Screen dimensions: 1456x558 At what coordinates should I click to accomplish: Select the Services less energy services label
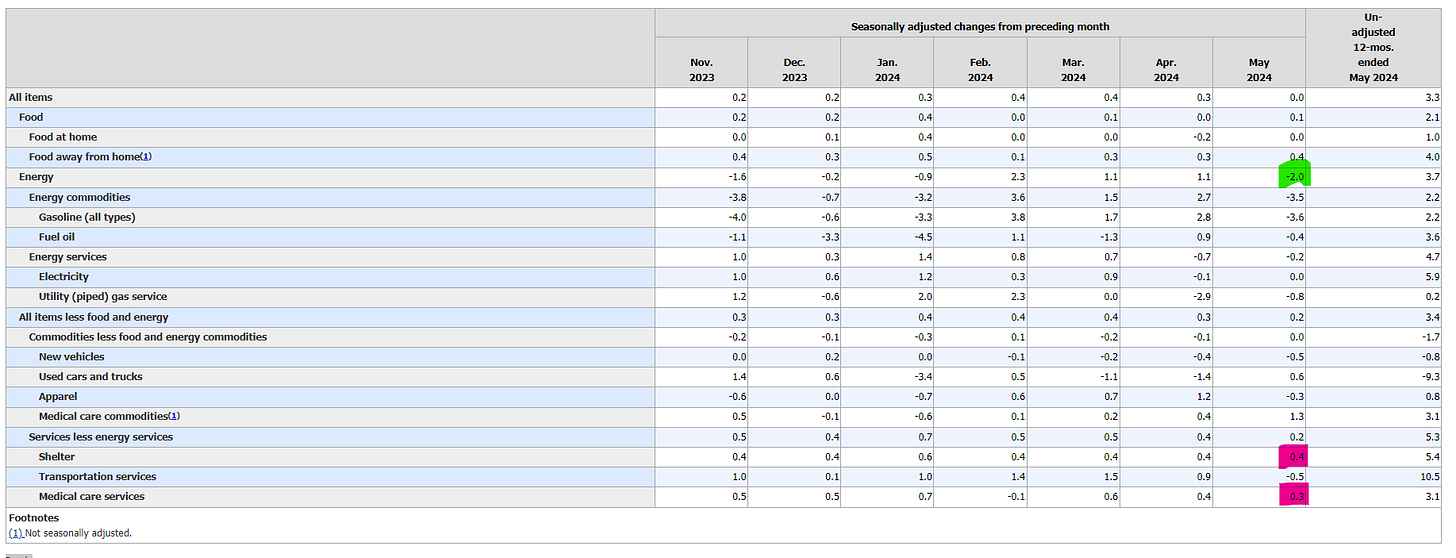[101, 437]
